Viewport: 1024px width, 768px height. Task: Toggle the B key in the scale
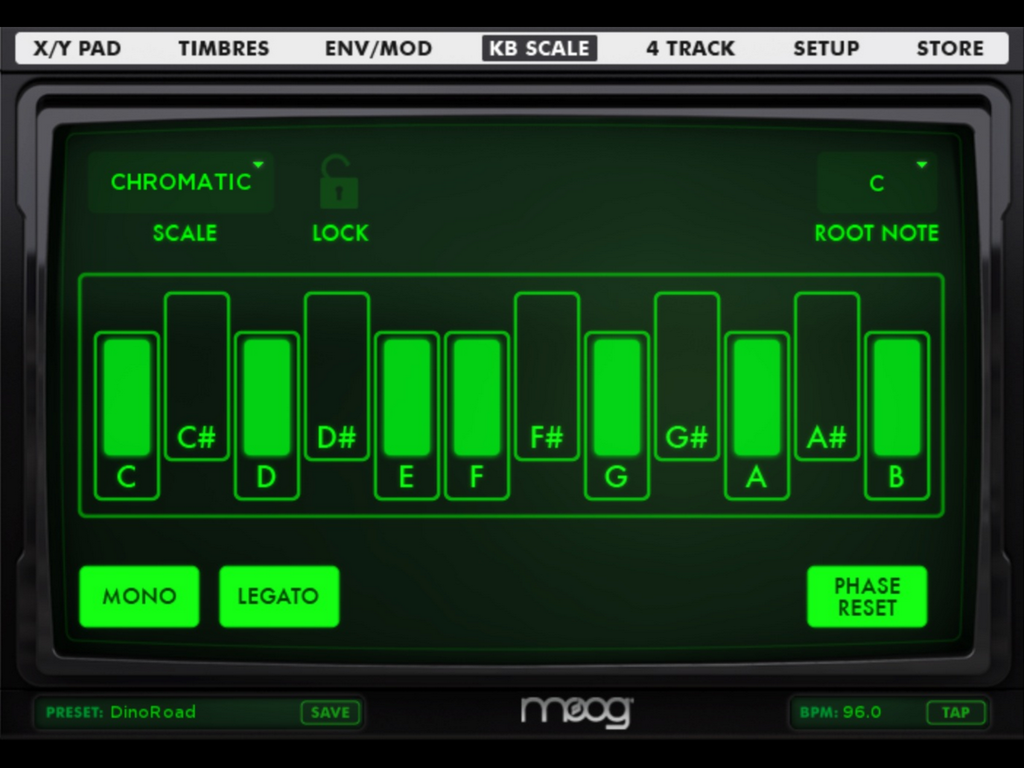(x=897, y=416)
